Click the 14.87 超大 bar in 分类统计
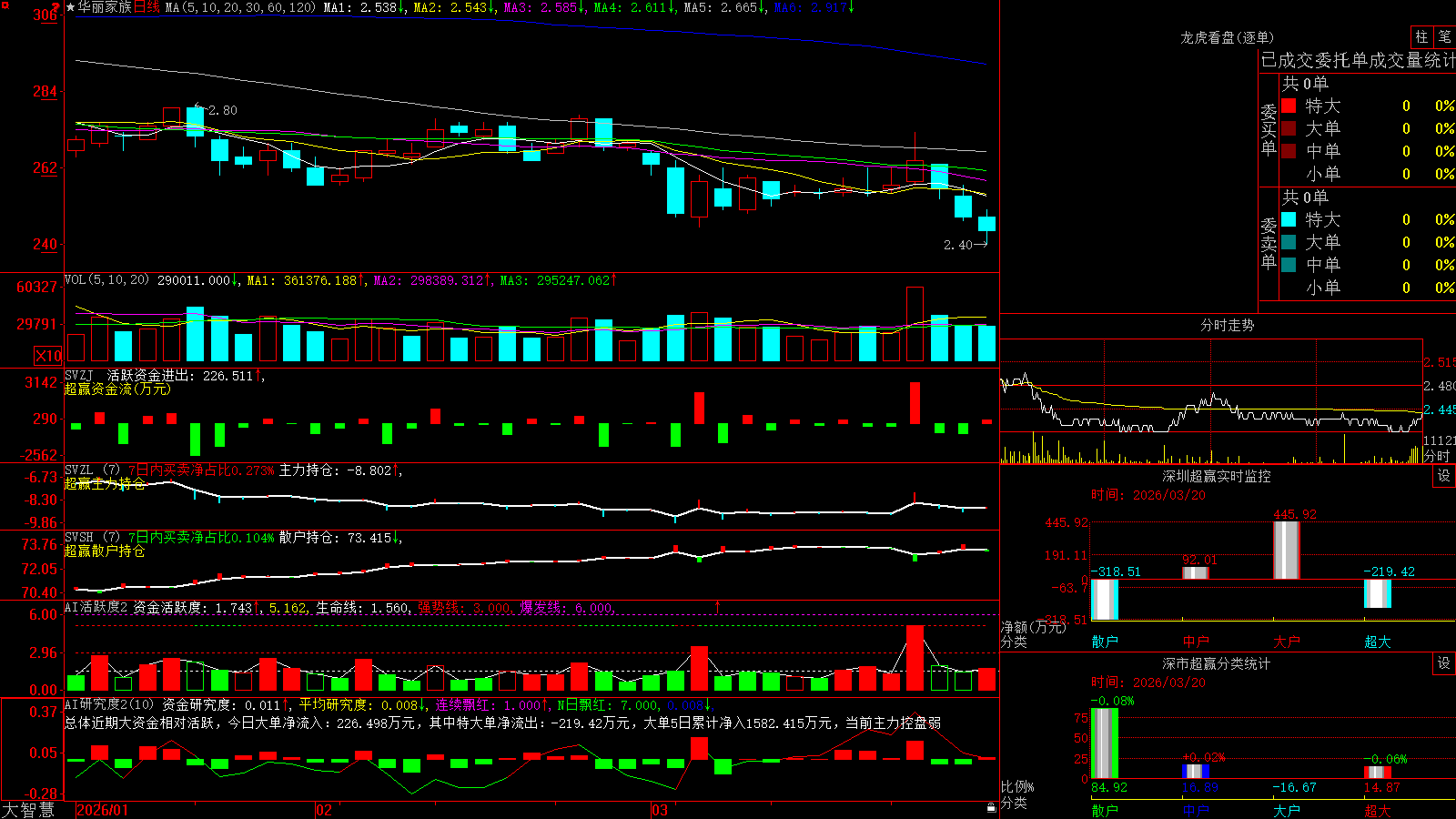This screenshot has width=1456, height=819. [x=1378, y=772]
